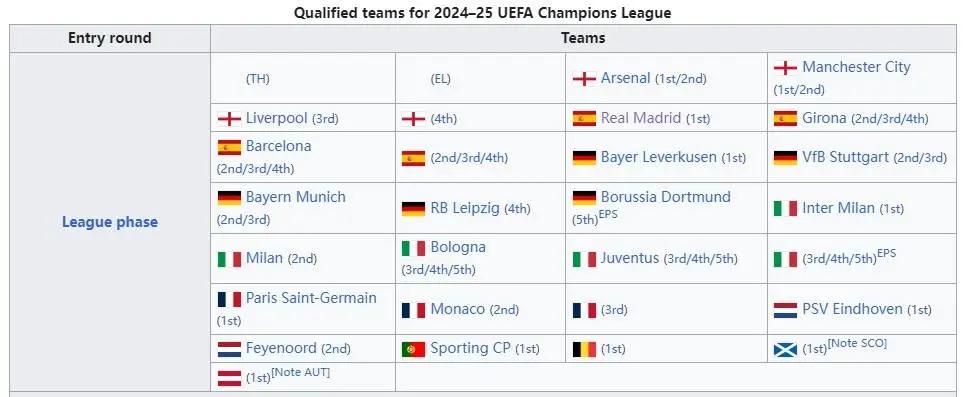Click the England flag beside Arsenal
Image resolution: width=978 pixels, height=397 pixels.
pos(584,79)
